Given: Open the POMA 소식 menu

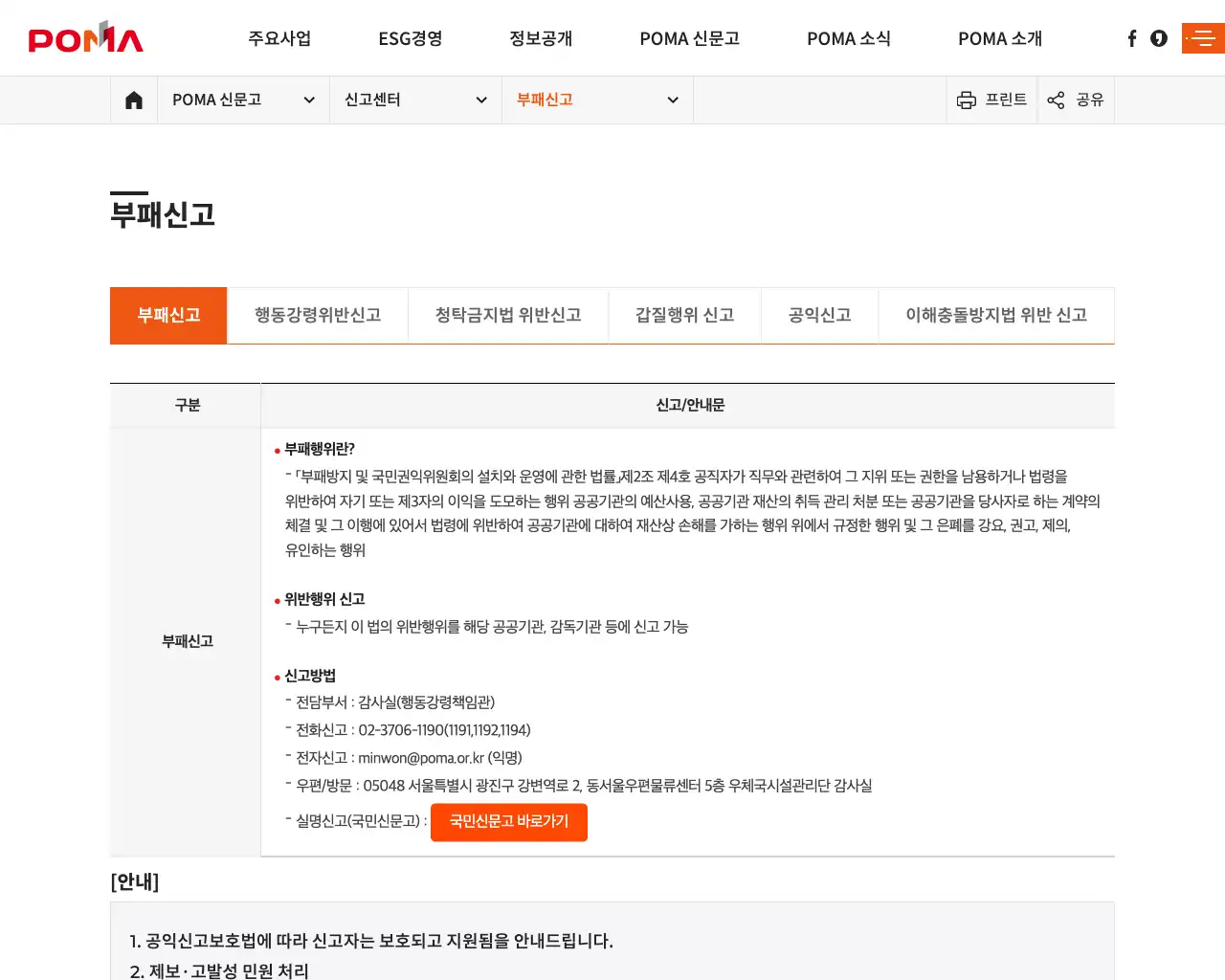Looking at the screenshot, I should [x=849, y=38].
